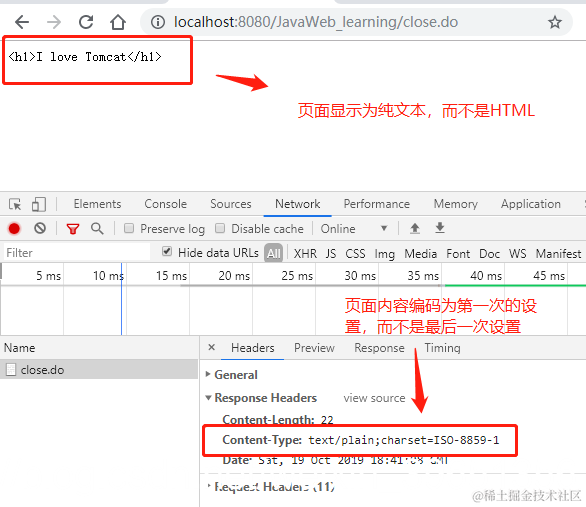Reload the close.do page
The image size is (586, 507).
pyautogui.click(x=86, y=22)
